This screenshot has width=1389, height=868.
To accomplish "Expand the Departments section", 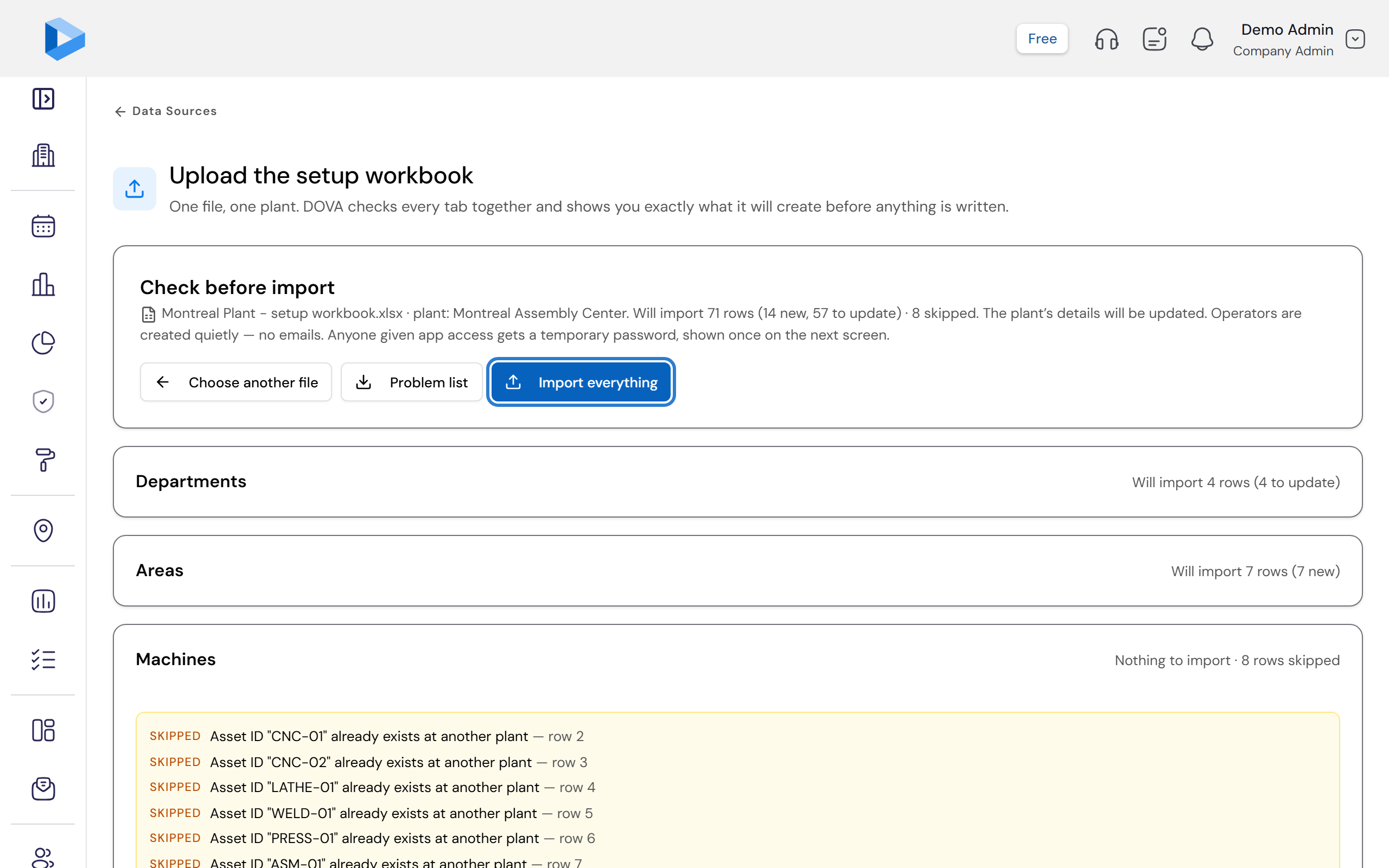I will pos(737,482).
